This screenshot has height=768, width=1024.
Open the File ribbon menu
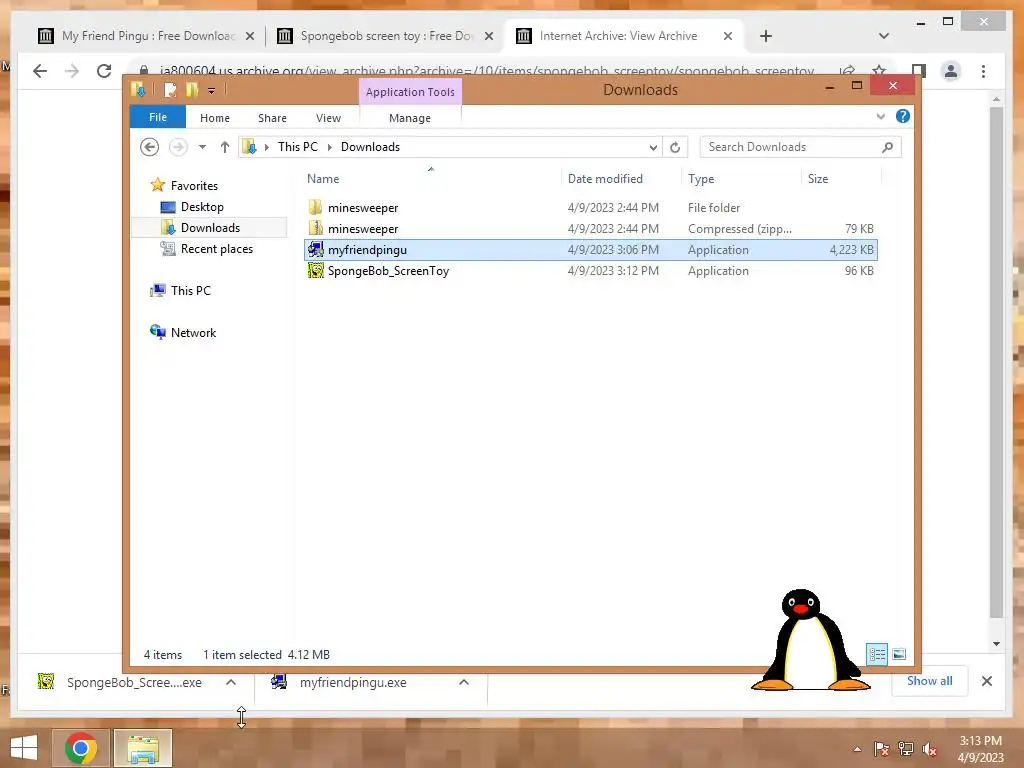tap(158, 117)
